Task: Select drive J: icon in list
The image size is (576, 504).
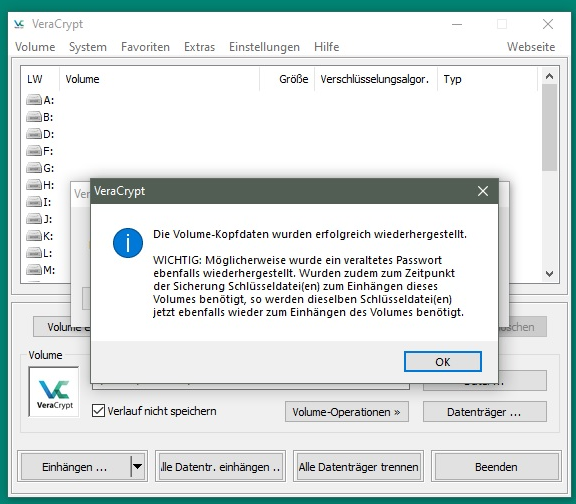Action: coord(34,219)
